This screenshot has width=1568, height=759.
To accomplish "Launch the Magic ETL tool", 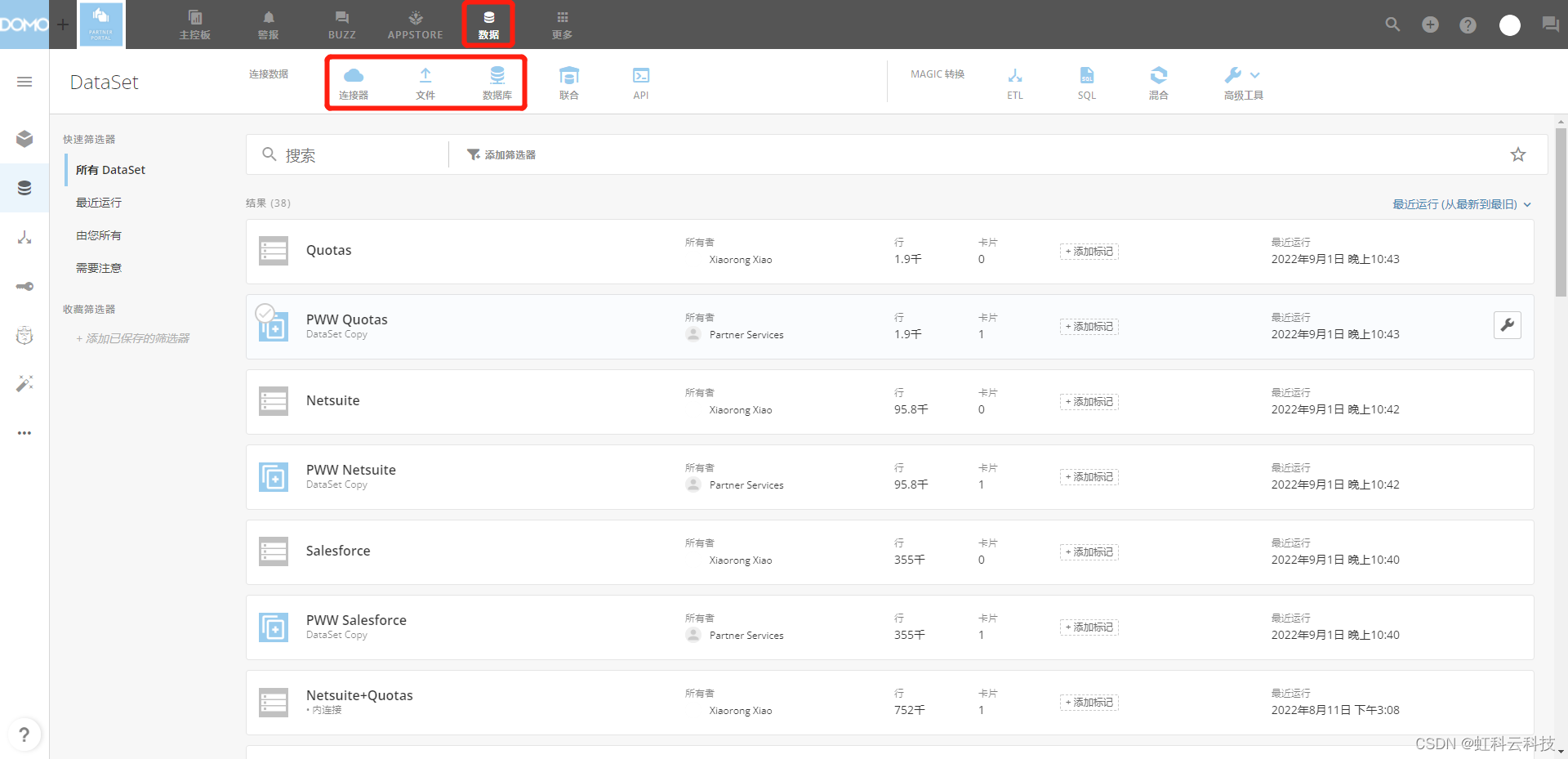I will [x=1015, y=83].
